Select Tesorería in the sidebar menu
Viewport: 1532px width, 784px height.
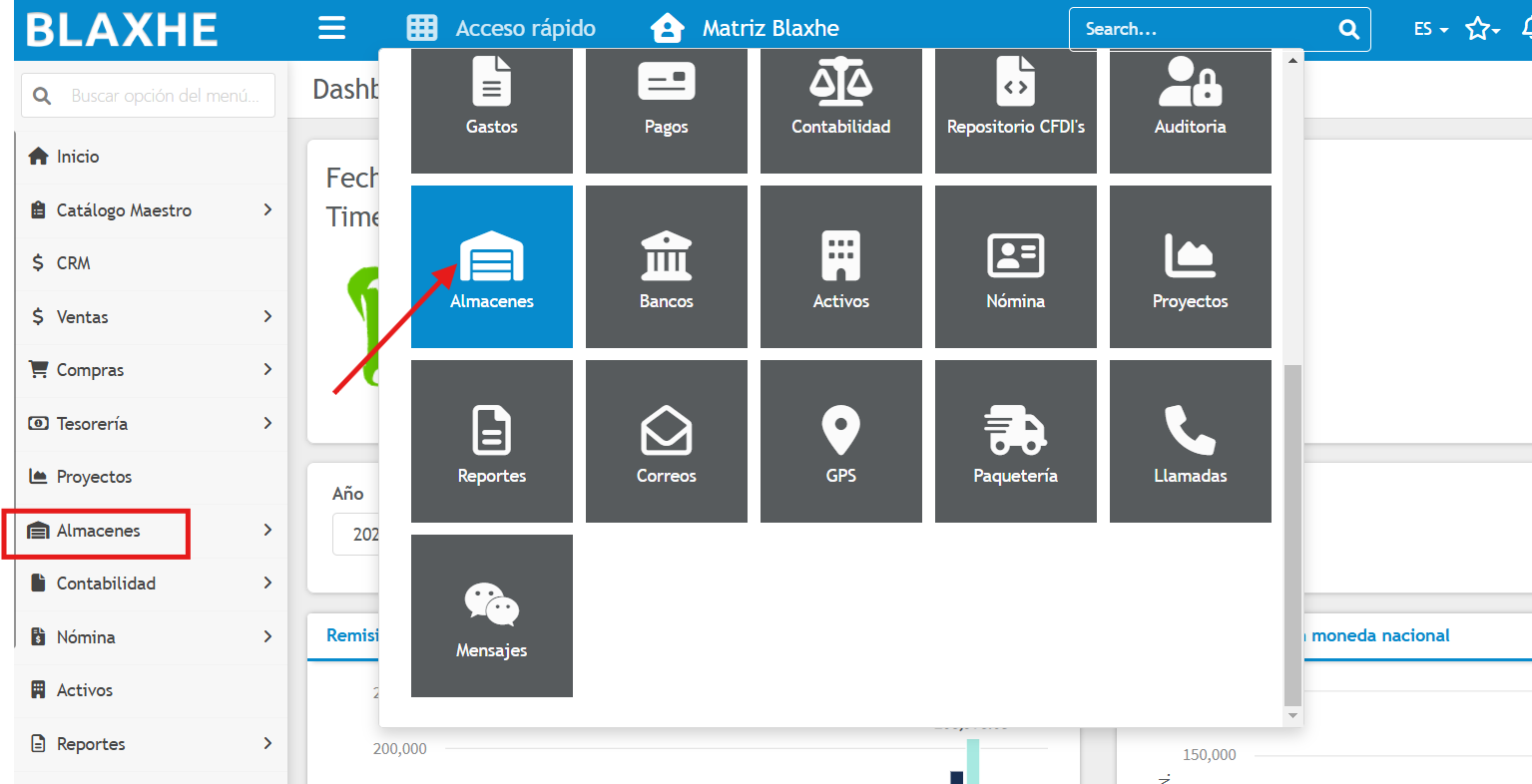[92, 424]
